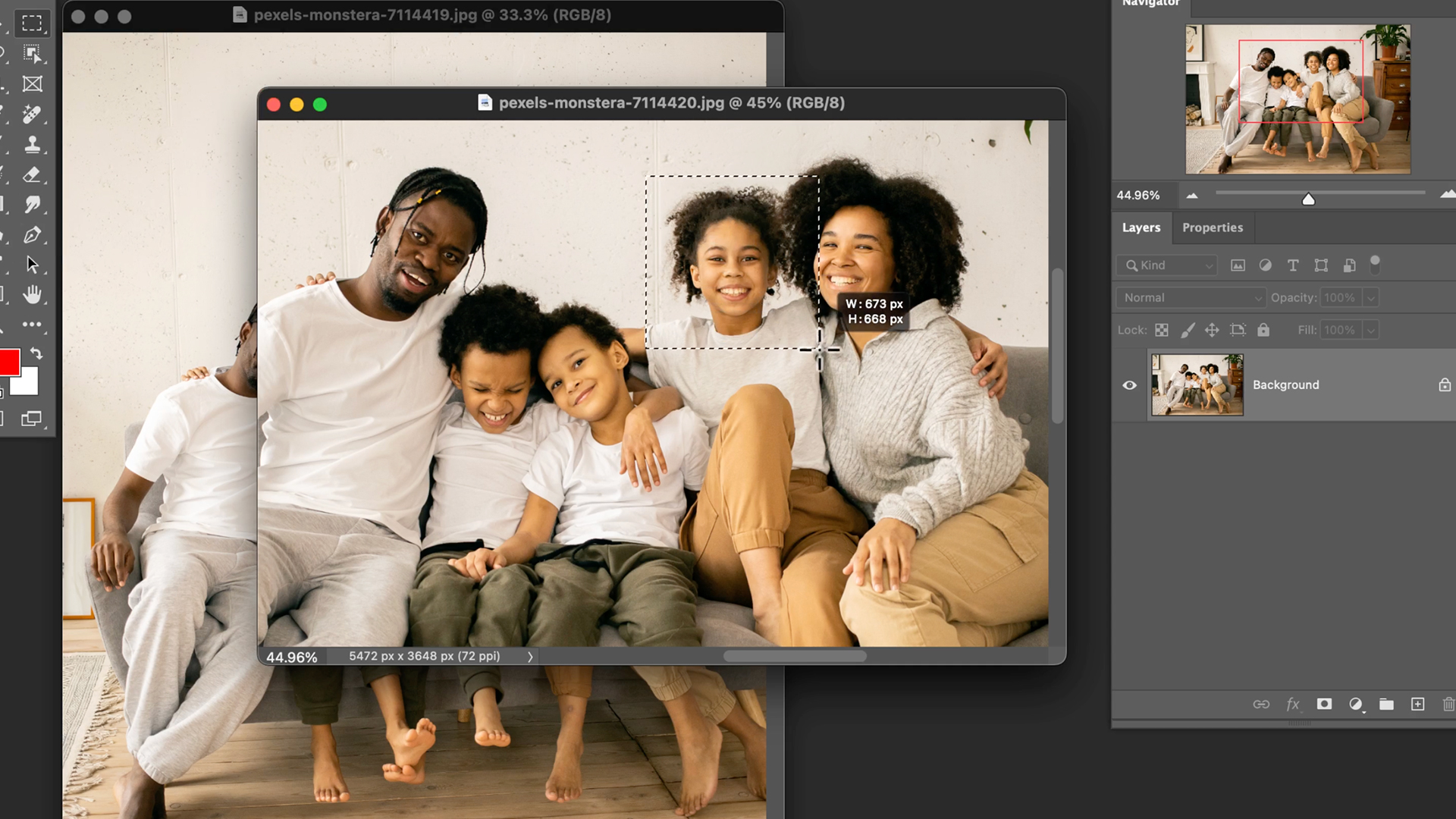
Task: Select the Eraser tool
Action: pos(32,174)
